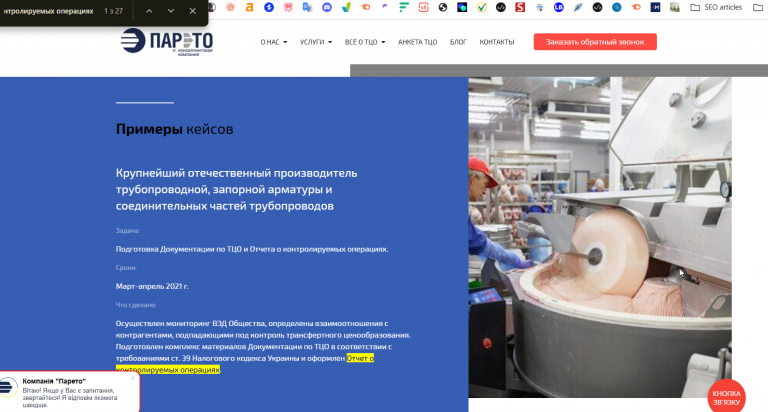Image resolution: width=768 pixels, height=412 pixels.
Task: Open the Google Translate bookmark
Action: click(308, 7)
